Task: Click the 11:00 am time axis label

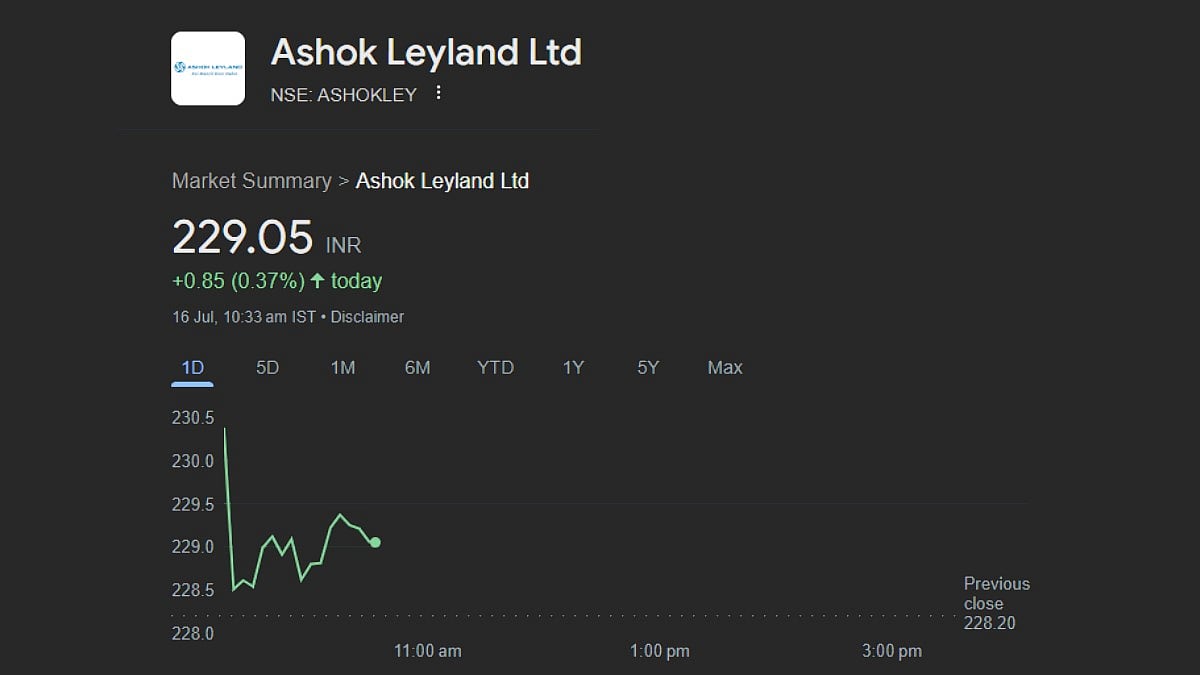Action: [428, 651]
